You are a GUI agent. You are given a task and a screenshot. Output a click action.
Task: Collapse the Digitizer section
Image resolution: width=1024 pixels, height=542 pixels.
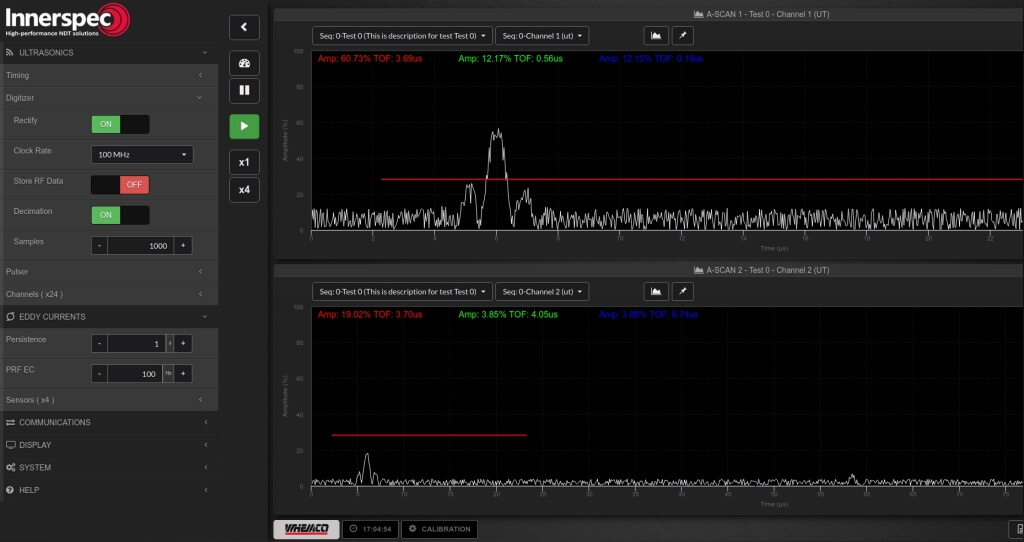point(109,98)
